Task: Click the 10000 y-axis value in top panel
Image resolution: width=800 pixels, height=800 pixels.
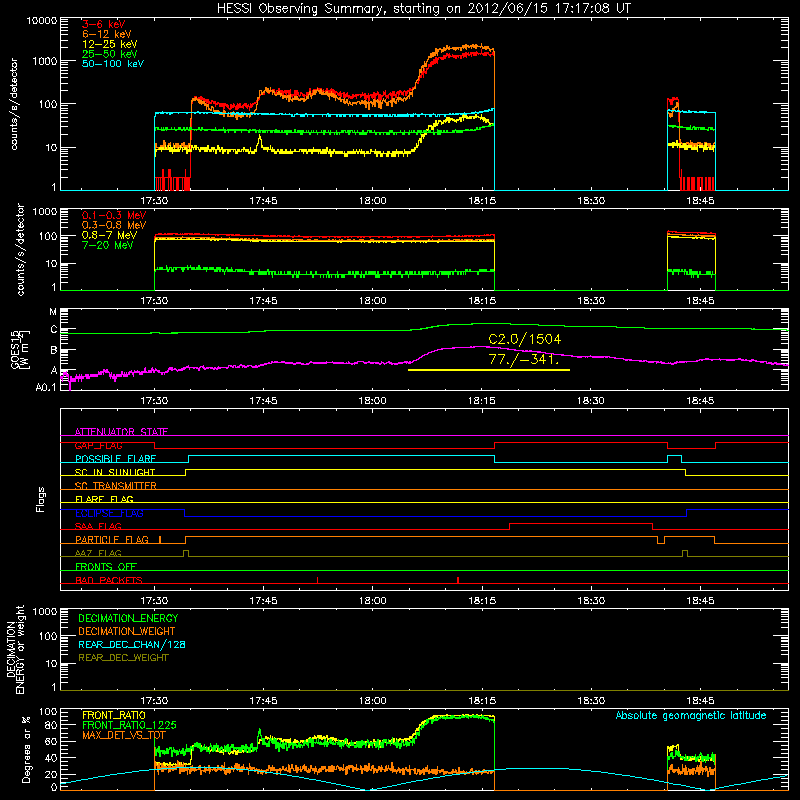Action: (x=42, y=20)
